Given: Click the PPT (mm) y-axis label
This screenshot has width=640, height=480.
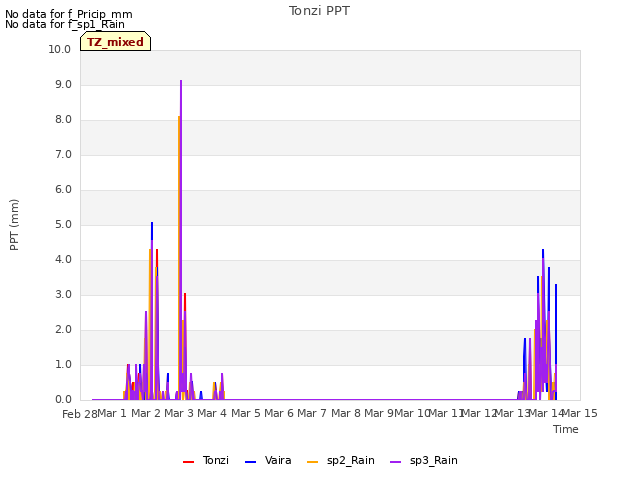Looking at the screenshot, I should click(x=14, y=225).
